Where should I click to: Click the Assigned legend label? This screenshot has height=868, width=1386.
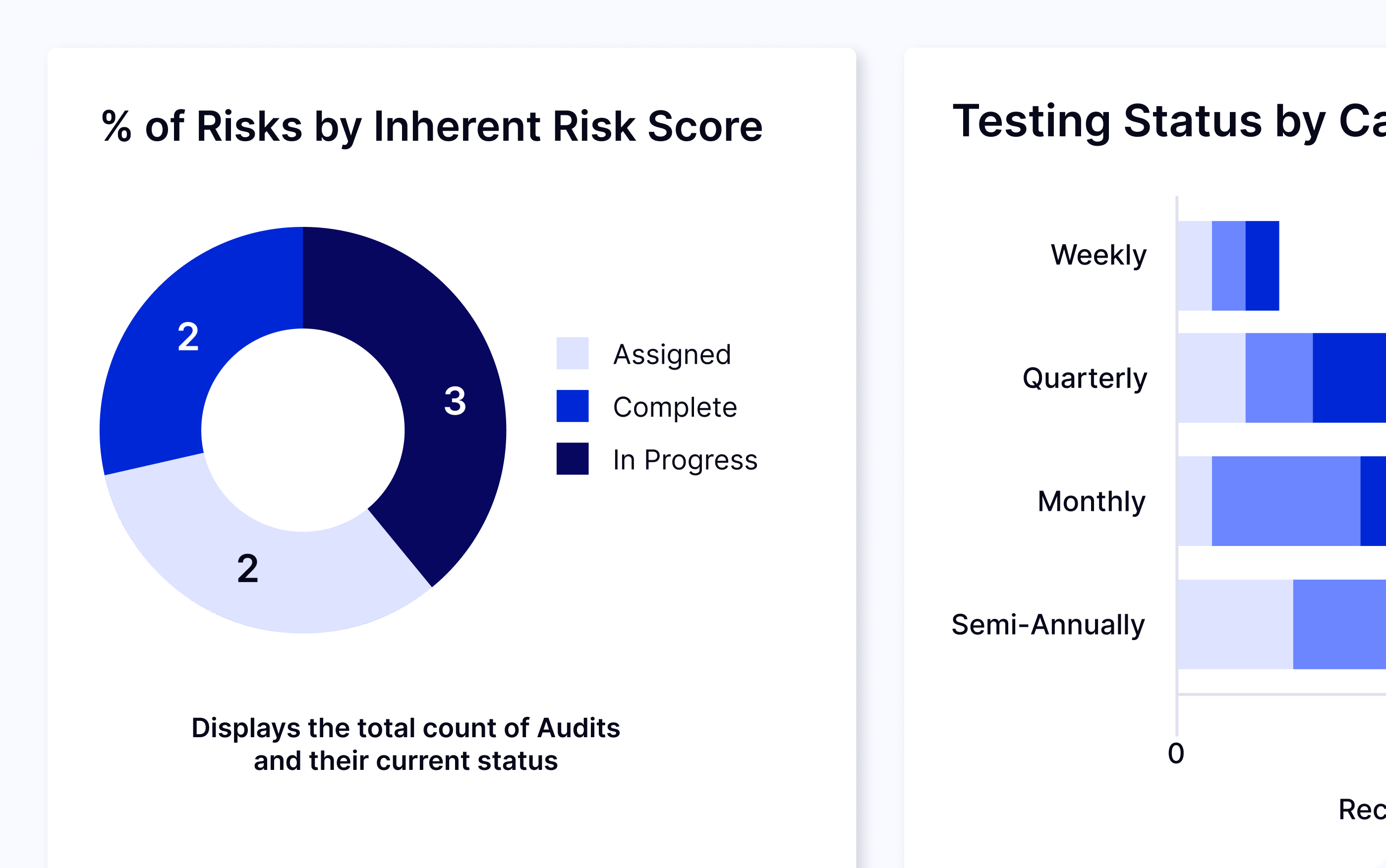[672, 354]
